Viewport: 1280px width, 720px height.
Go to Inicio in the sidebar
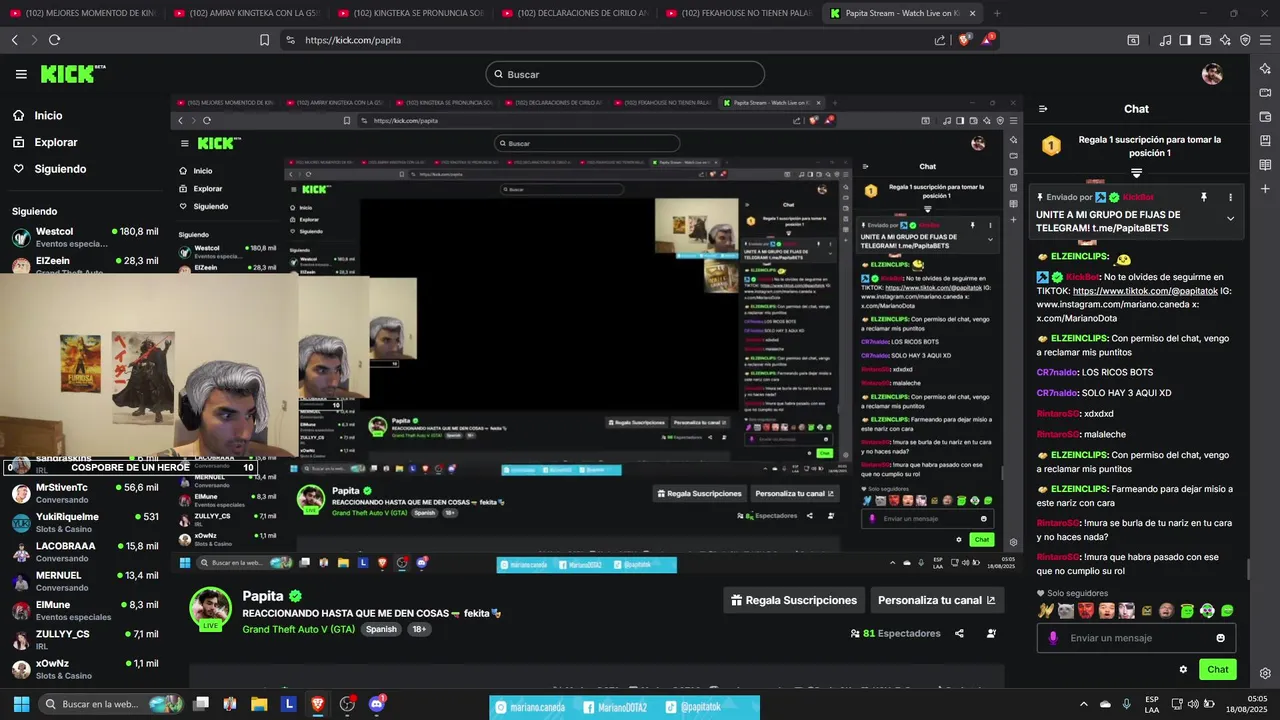tap(38, 115)
